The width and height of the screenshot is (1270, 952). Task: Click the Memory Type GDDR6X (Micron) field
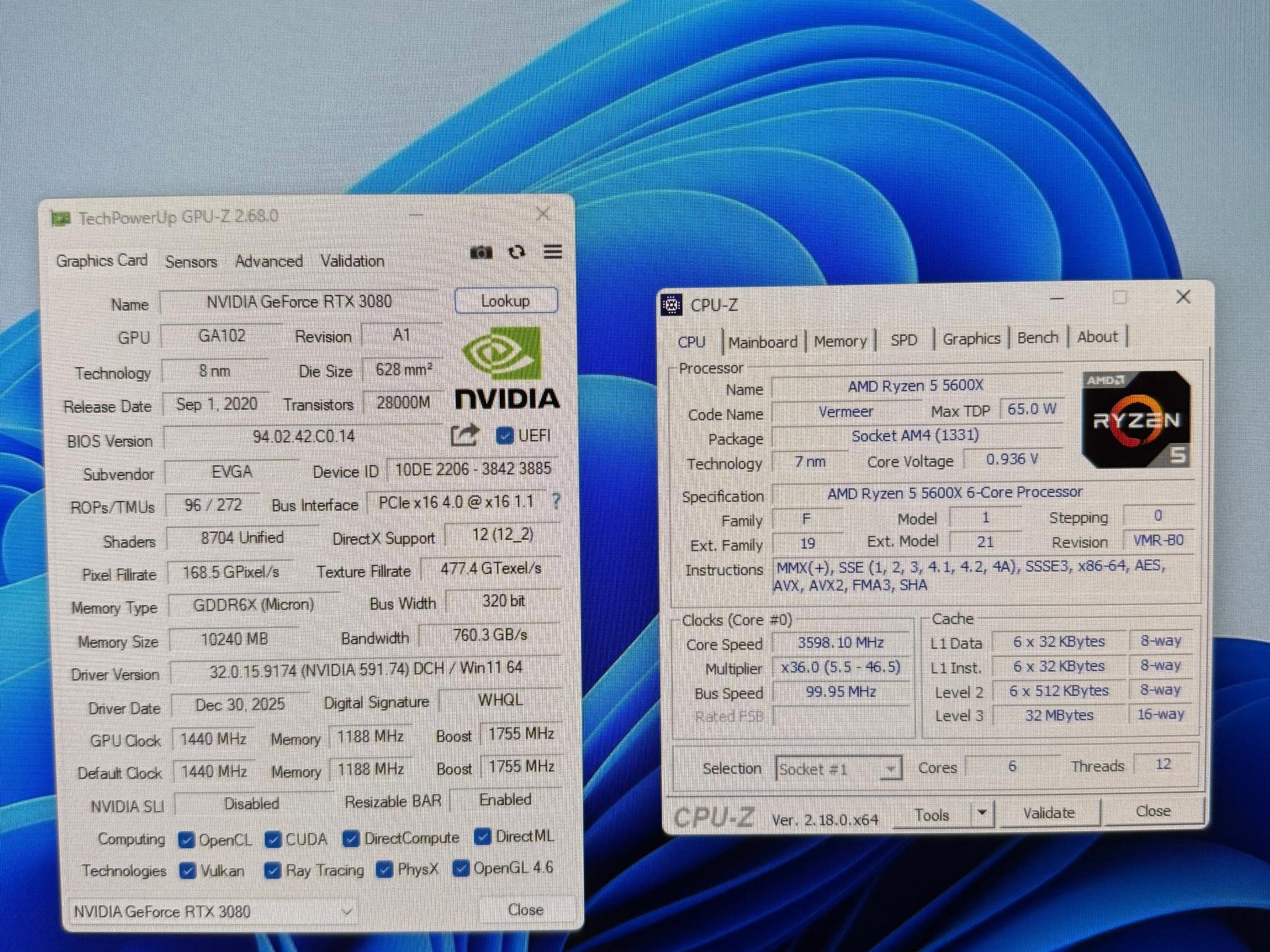point(254,604)
